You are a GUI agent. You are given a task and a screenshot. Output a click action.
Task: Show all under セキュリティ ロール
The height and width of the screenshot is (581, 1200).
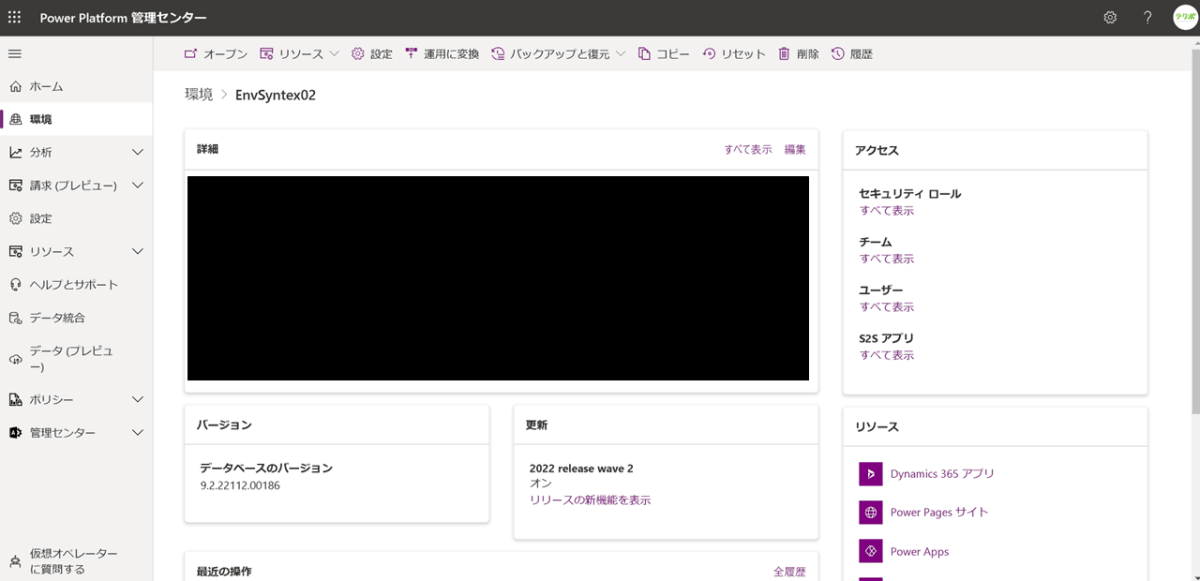point(887,211)
